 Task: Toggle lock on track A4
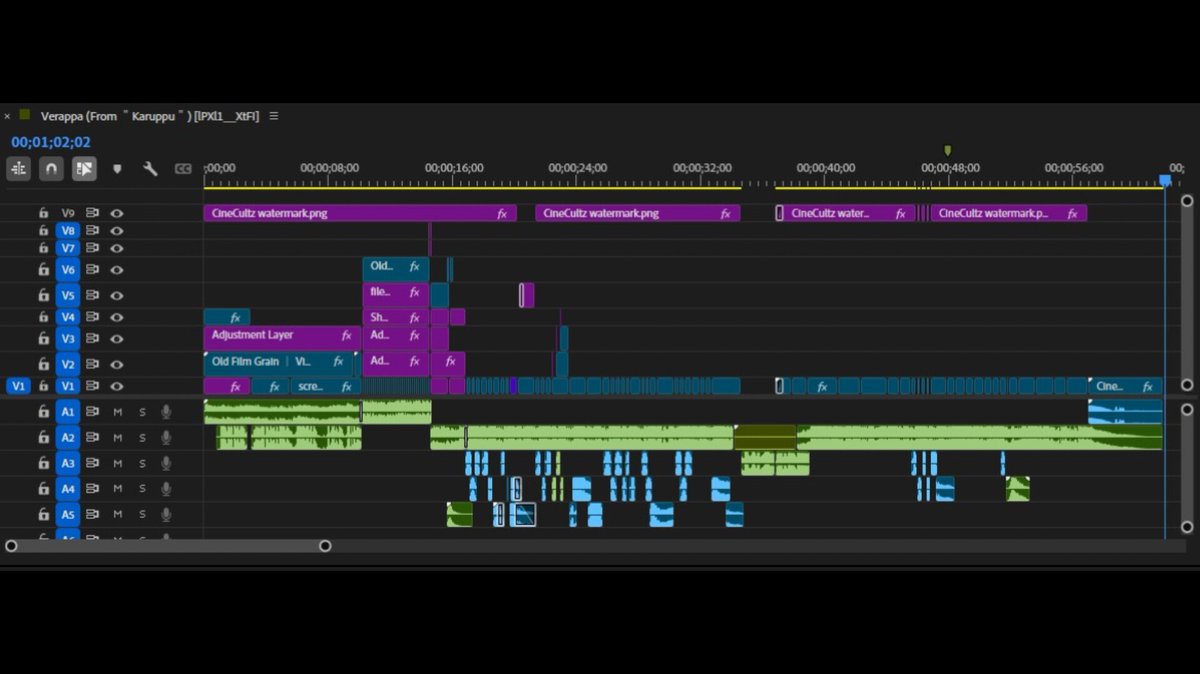(43, 489)
